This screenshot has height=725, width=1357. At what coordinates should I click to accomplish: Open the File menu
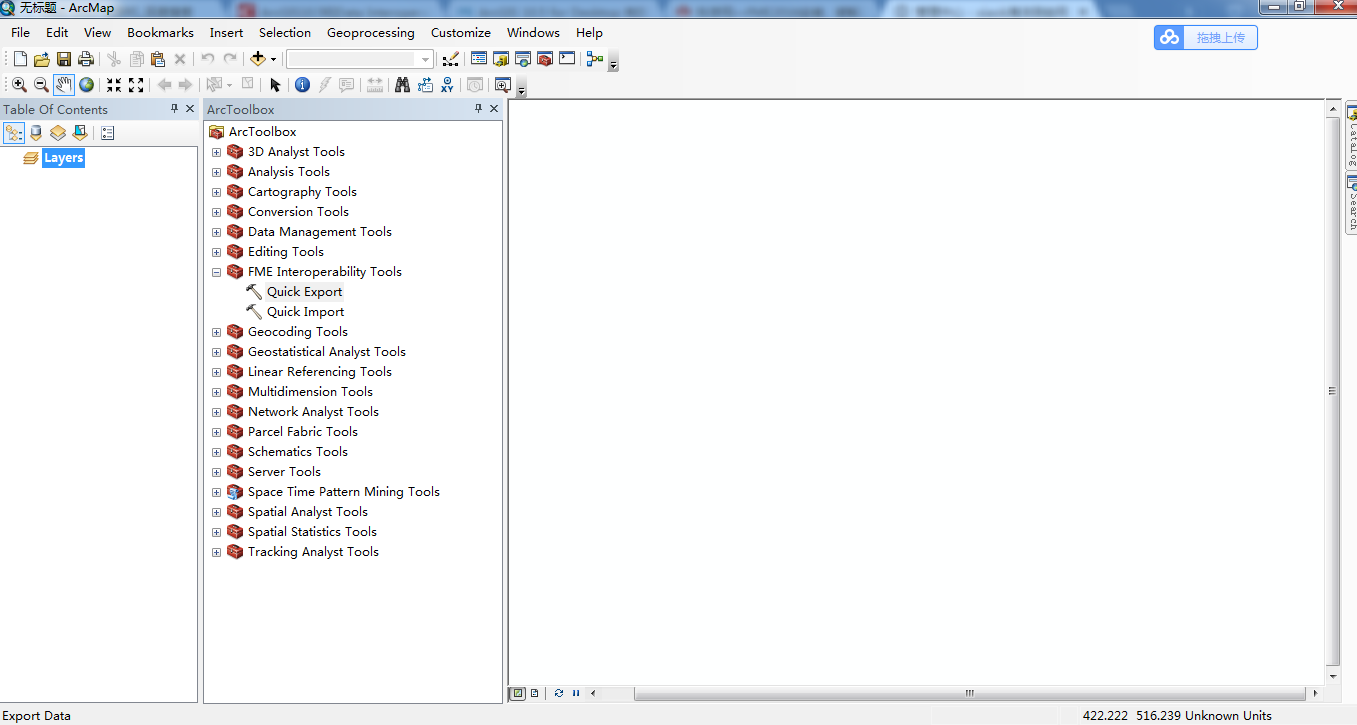pos(21,33)
